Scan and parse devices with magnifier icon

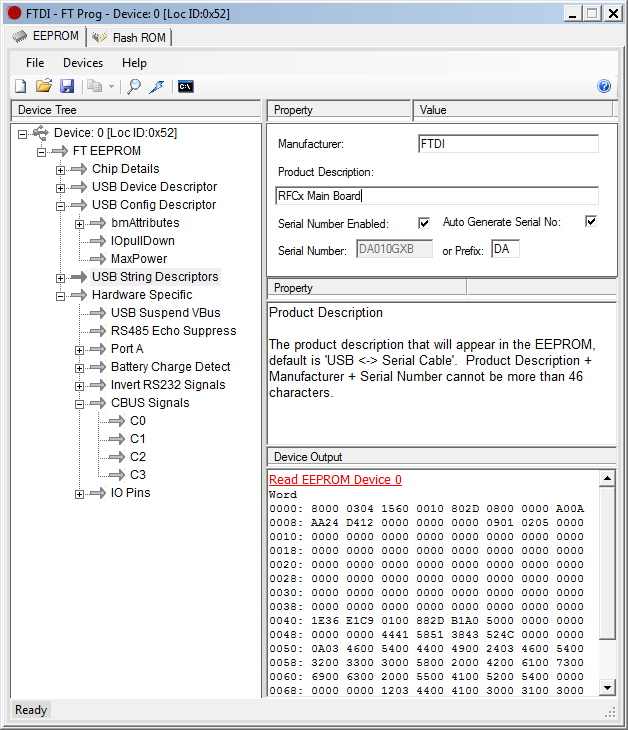tap(134, 86)
